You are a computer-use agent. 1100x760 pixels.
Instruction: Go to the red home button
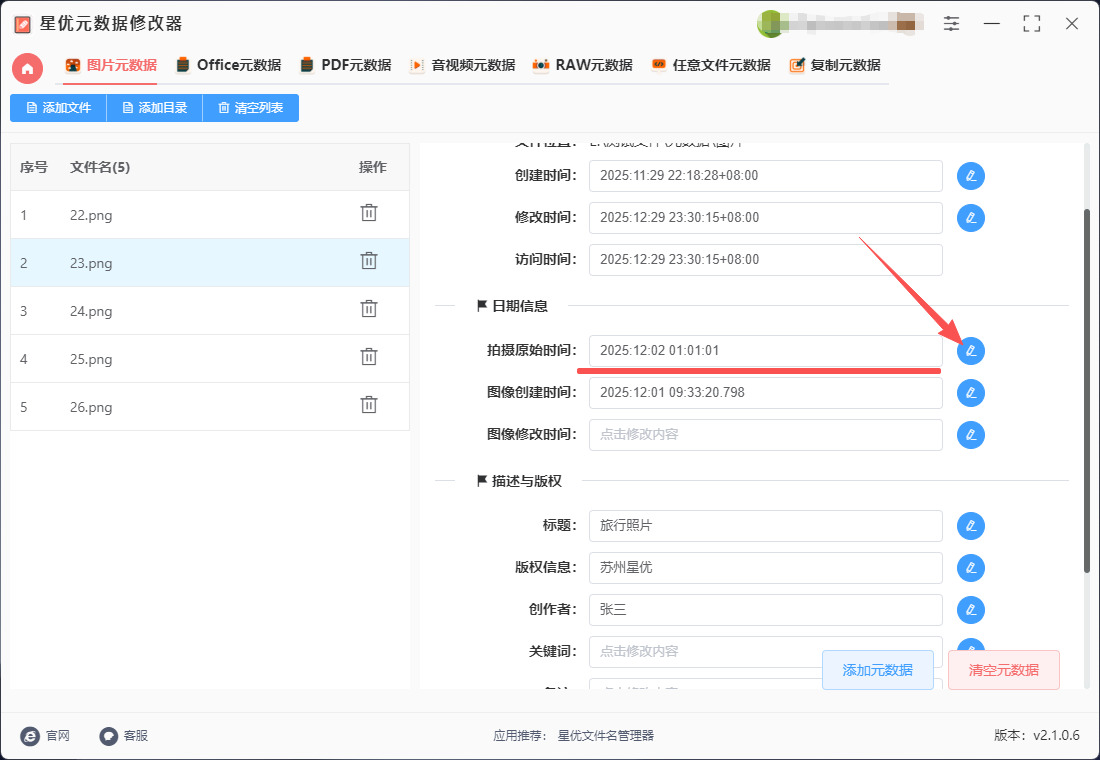pos(27,69)
